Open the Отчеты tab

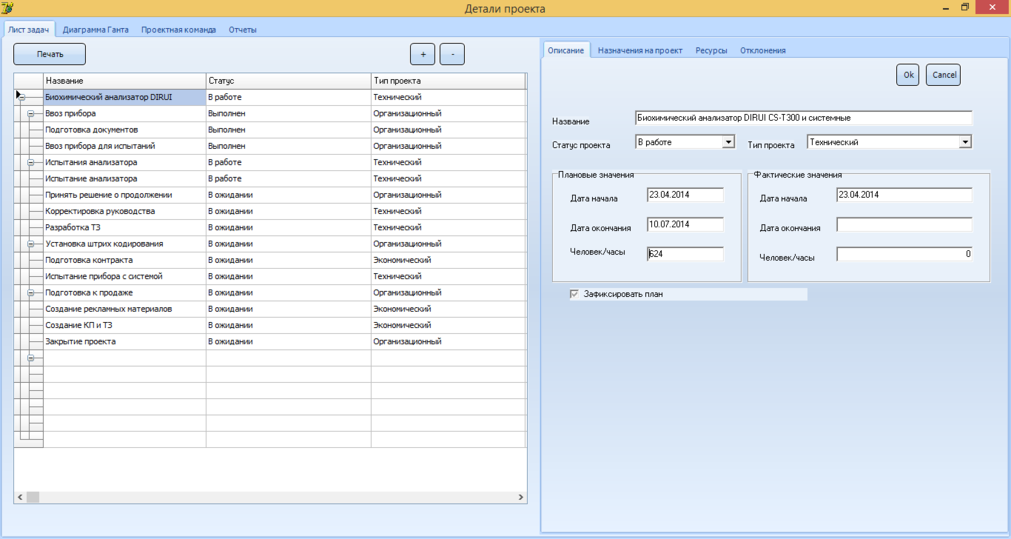pos(242,30)
